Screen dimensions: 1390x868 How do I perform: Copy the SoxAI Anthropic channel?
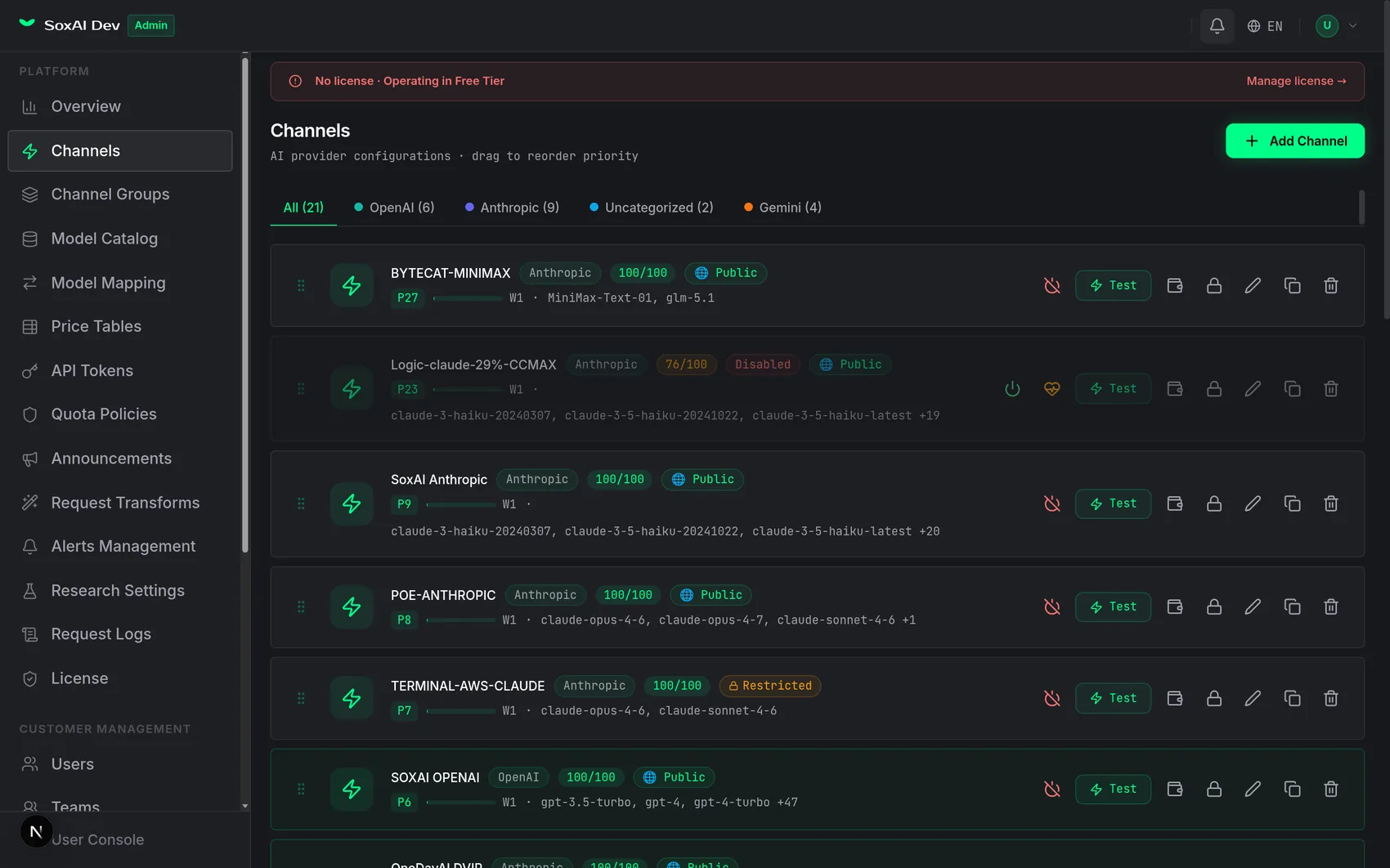(1292, 503)
